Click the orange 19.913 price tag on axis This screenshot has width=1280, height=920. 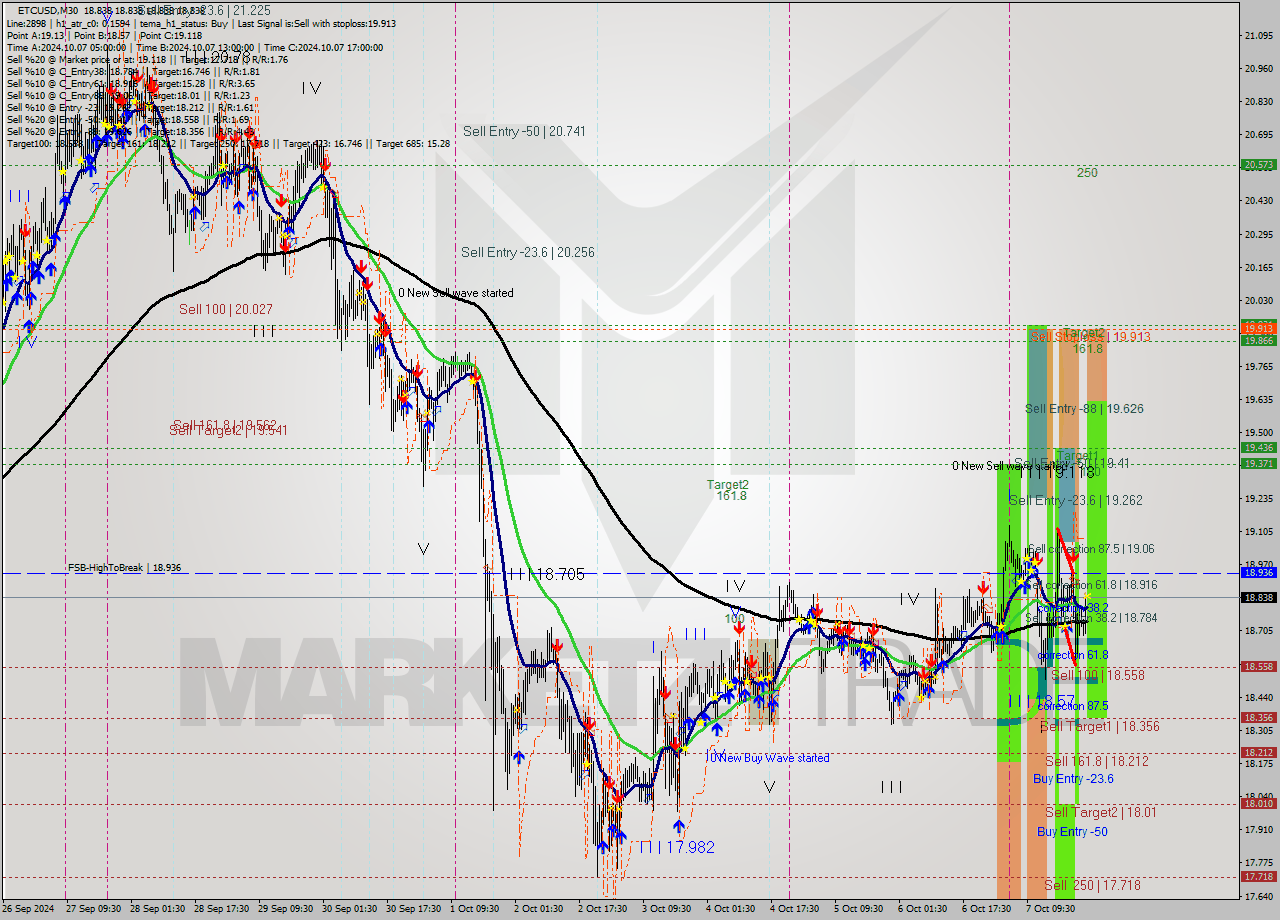(x=1258, y=327)
